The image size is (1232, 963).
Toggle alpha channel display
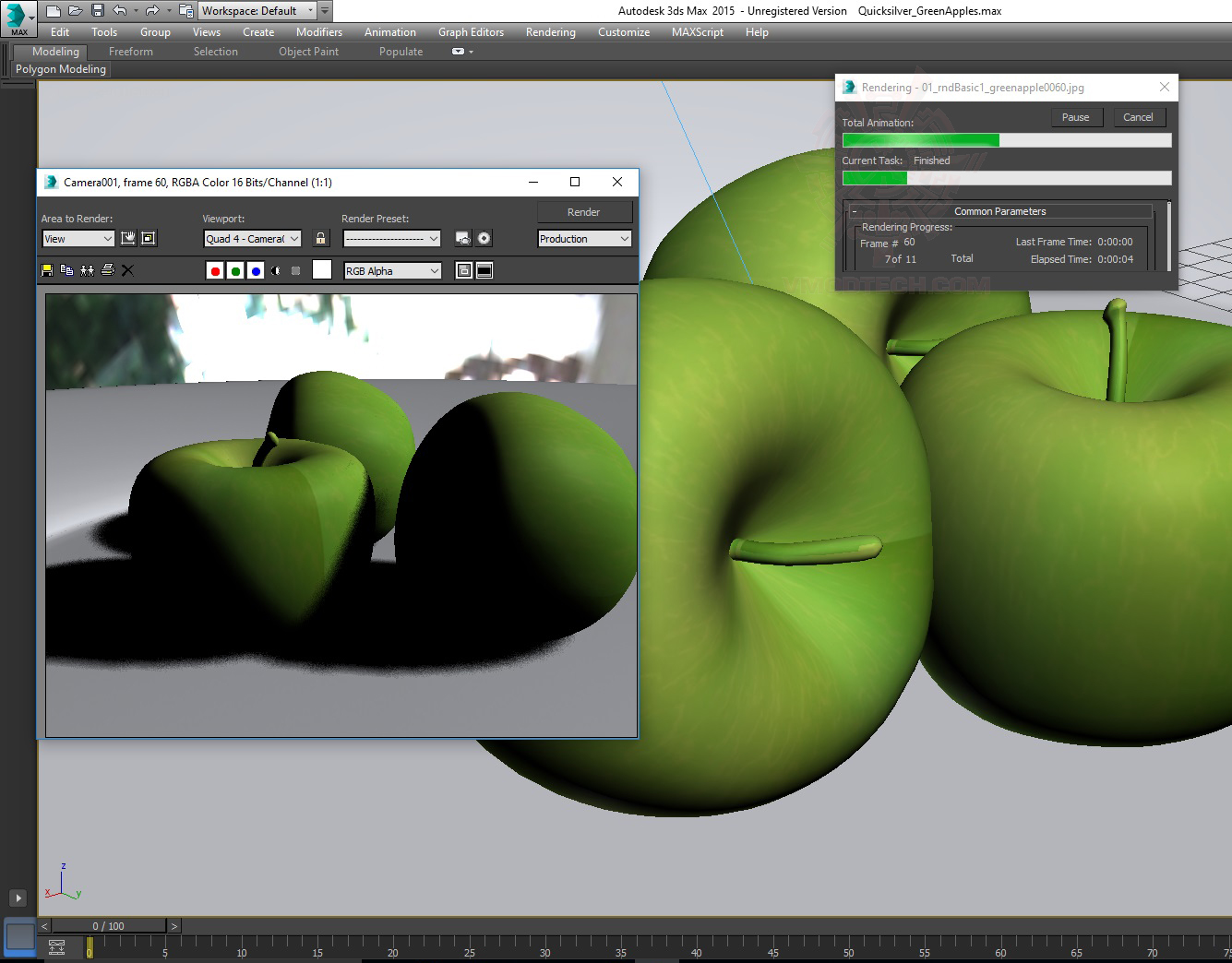pyautogui.click(x=276, y=271)
